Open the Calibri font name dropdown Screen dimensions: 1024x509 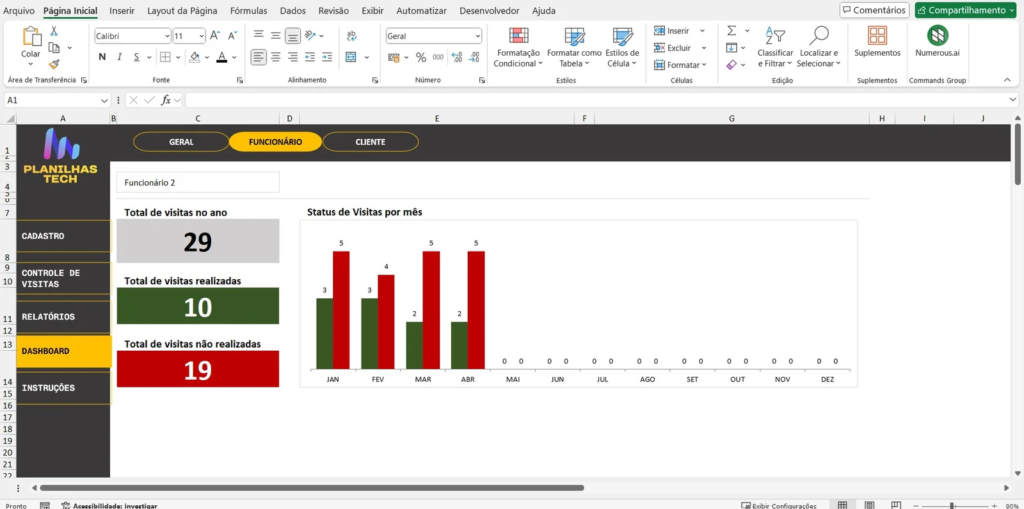pos(165,35)
